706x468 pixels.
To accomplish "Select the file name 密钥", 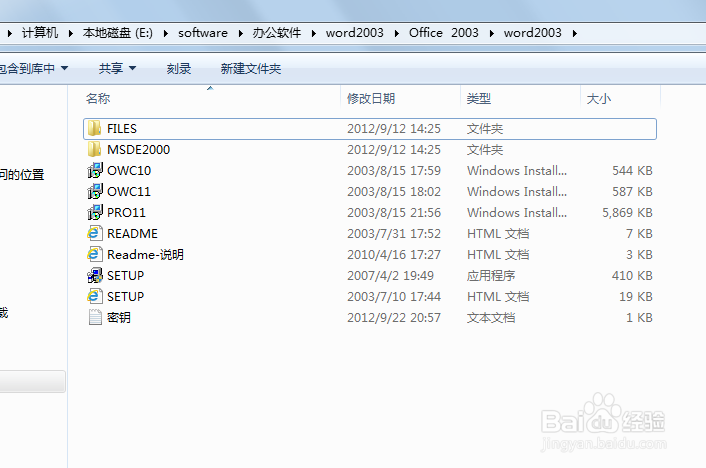I will (x=119, y=318).
